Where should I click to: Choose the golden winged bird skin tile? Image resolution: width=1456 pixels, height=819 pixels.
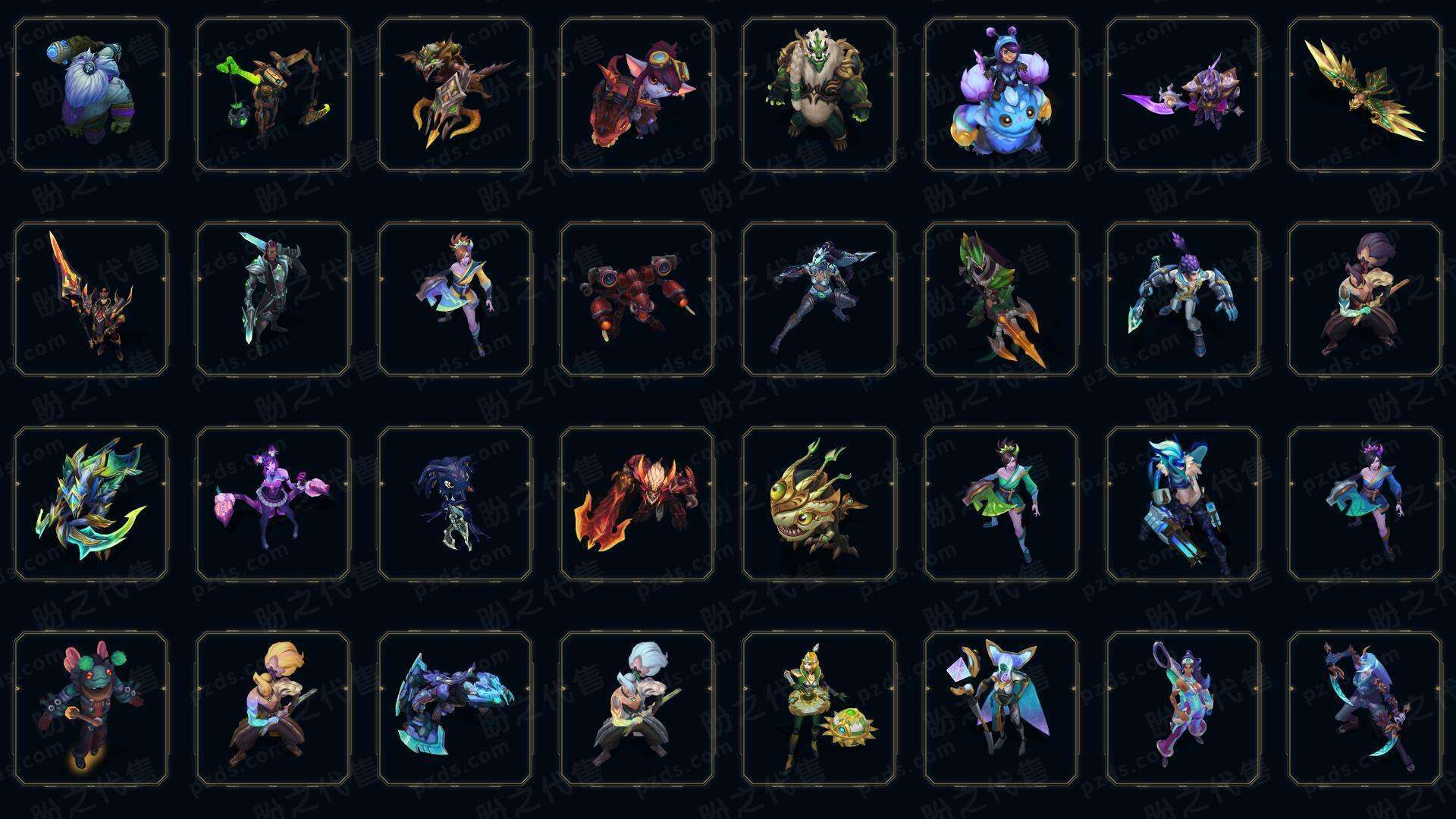[x=1365, y=95]
